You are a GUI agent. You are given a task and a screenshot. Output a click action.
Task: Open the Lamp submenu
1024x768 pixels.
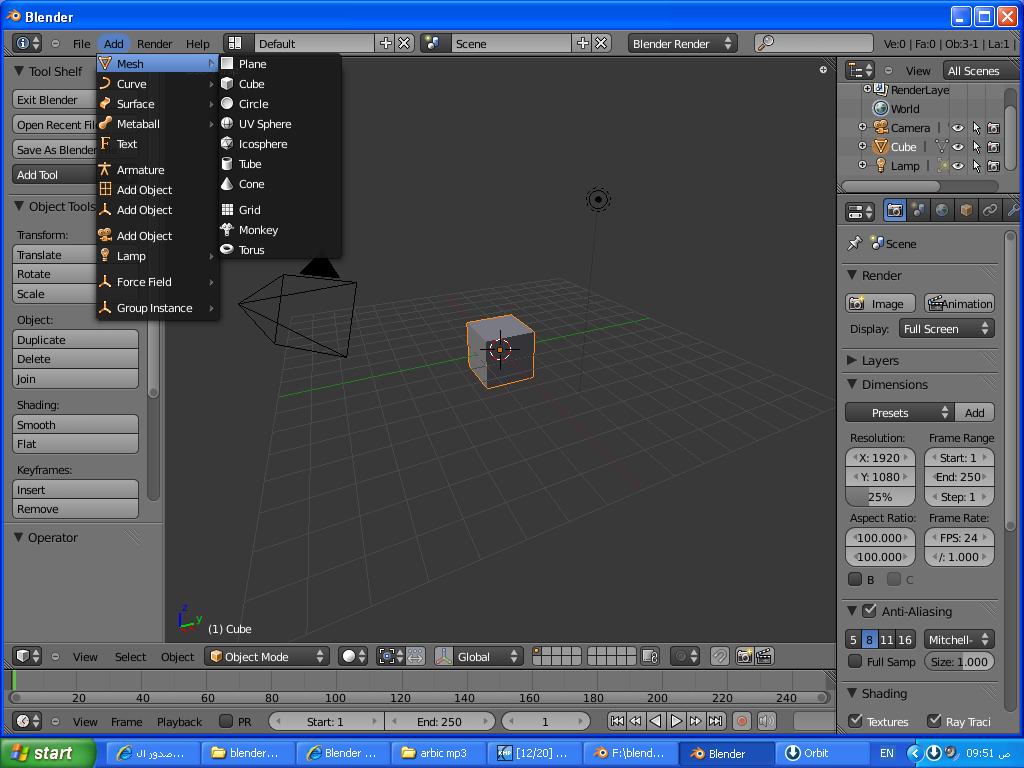coord(157,256)
